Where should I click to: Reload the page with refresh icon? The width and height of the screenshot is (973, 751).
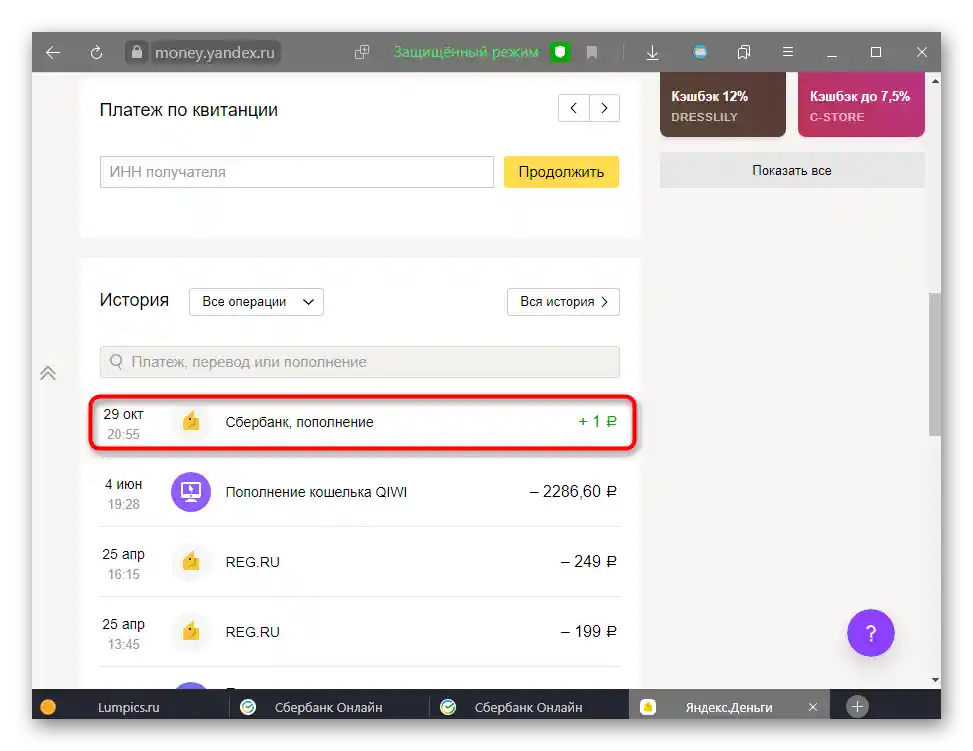96,53
